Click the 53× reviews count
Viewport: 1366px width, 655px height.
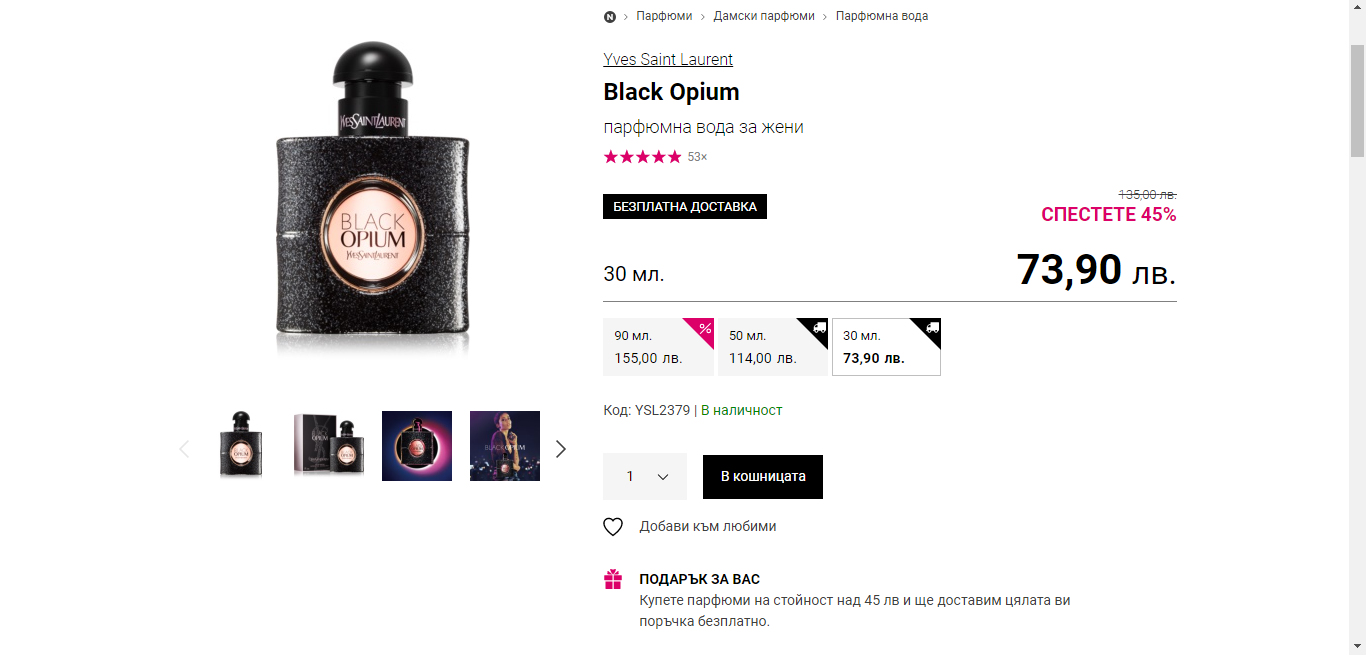click(x=697, y=157)
